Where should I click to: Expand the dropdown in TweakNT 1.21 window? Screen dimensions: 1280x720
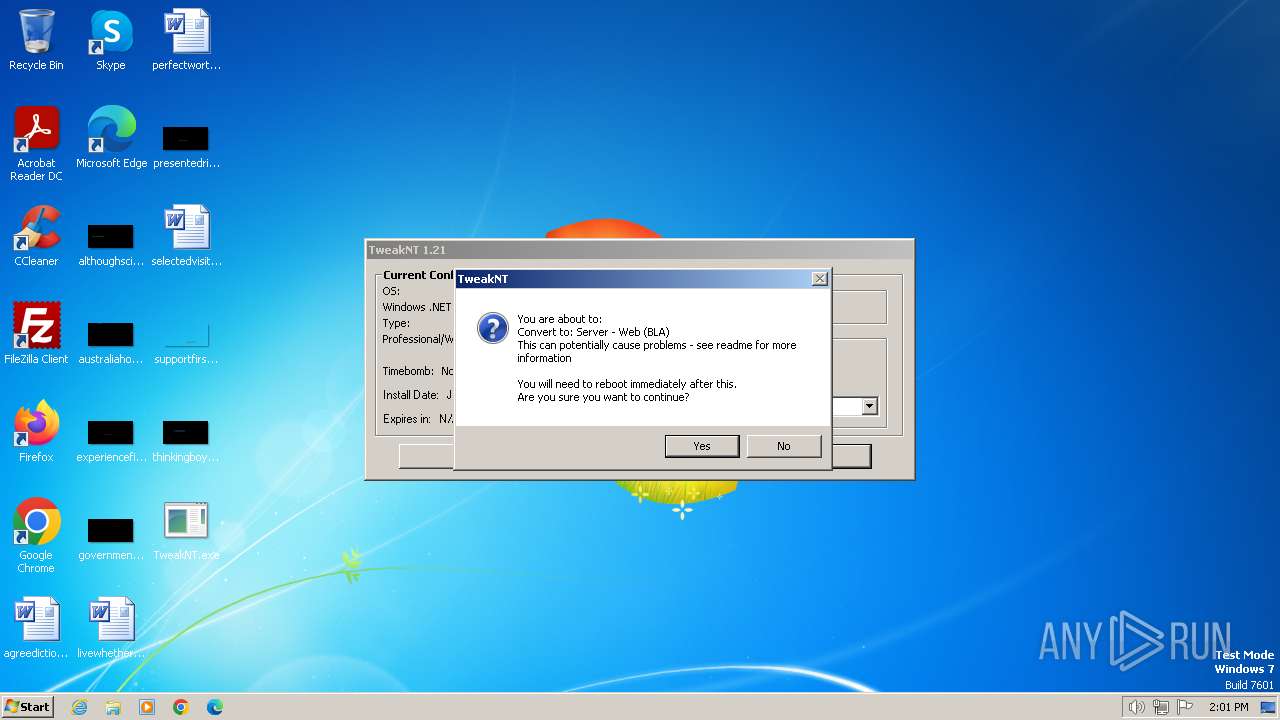click(869, 406)
